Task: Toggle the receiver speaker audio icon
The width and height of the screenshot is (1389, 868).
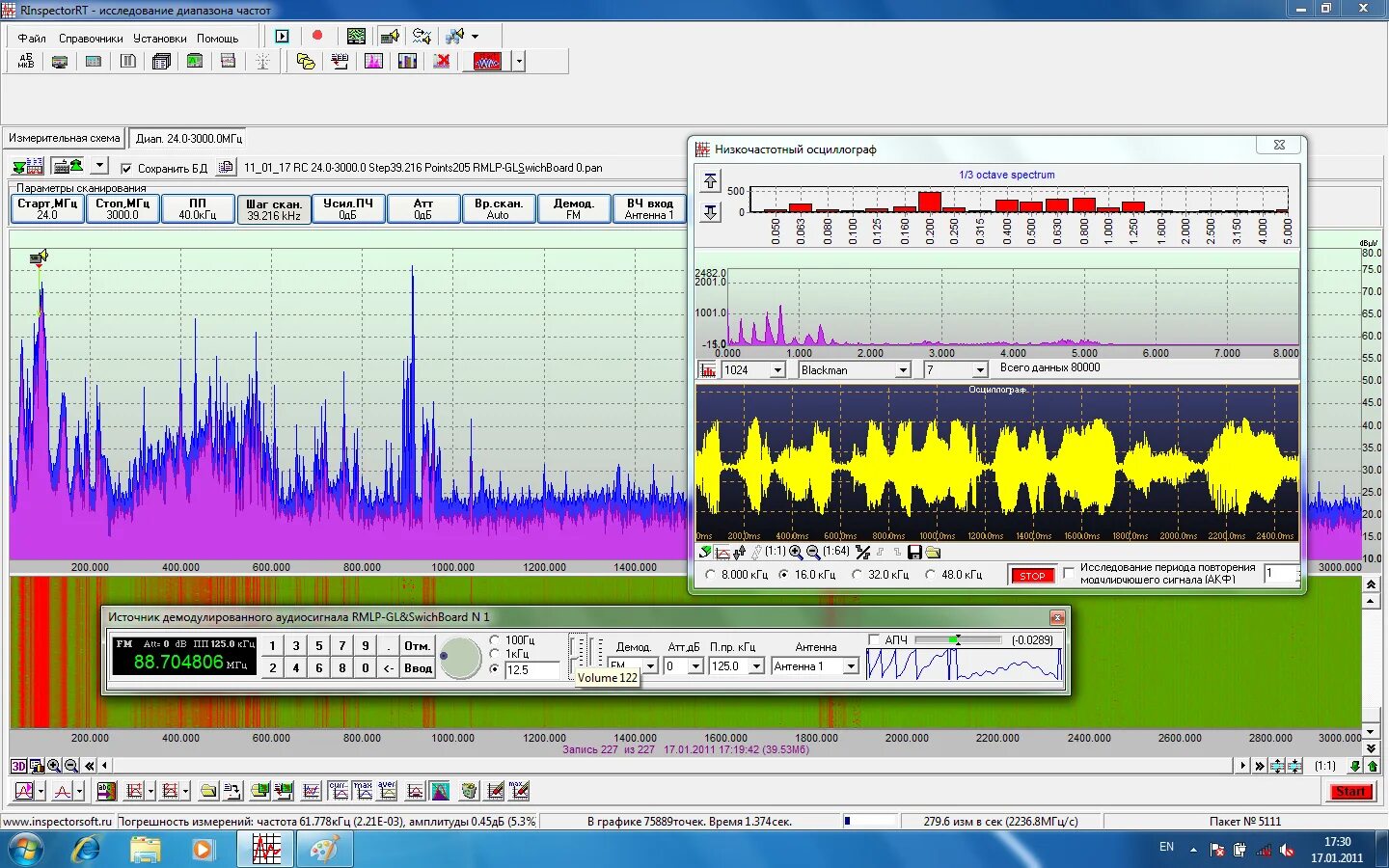Action: click(390, 37)
